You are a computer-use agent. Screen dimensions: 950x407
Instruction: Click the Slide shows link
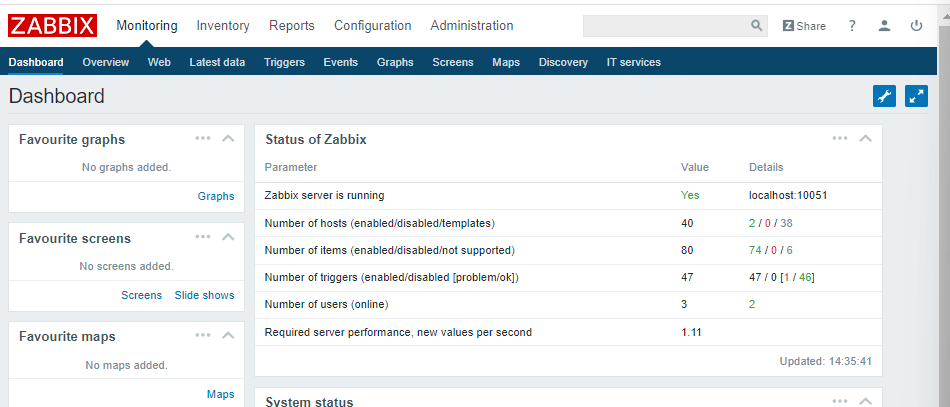pyautogui.click(x=204, y=295)
